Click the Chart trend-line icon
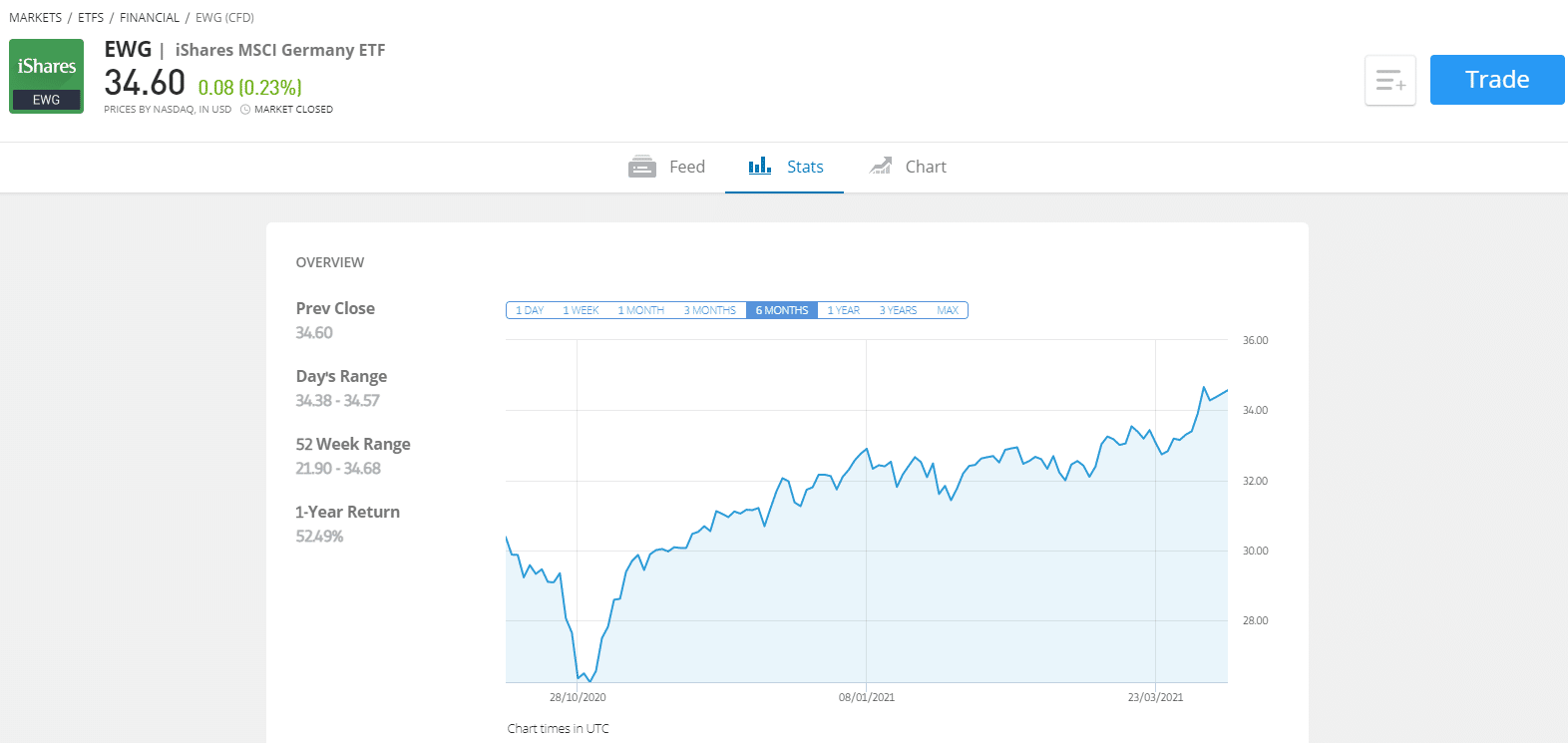This screenshot has height=743, width=1568. [x=881, y=166]
